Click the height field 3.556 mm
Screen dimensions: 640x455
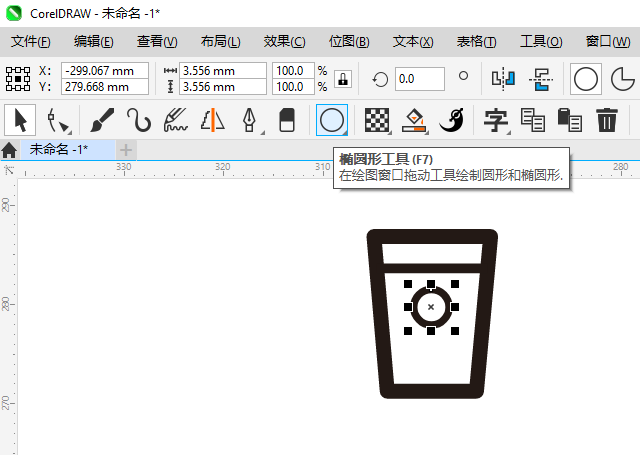[223, 87]
